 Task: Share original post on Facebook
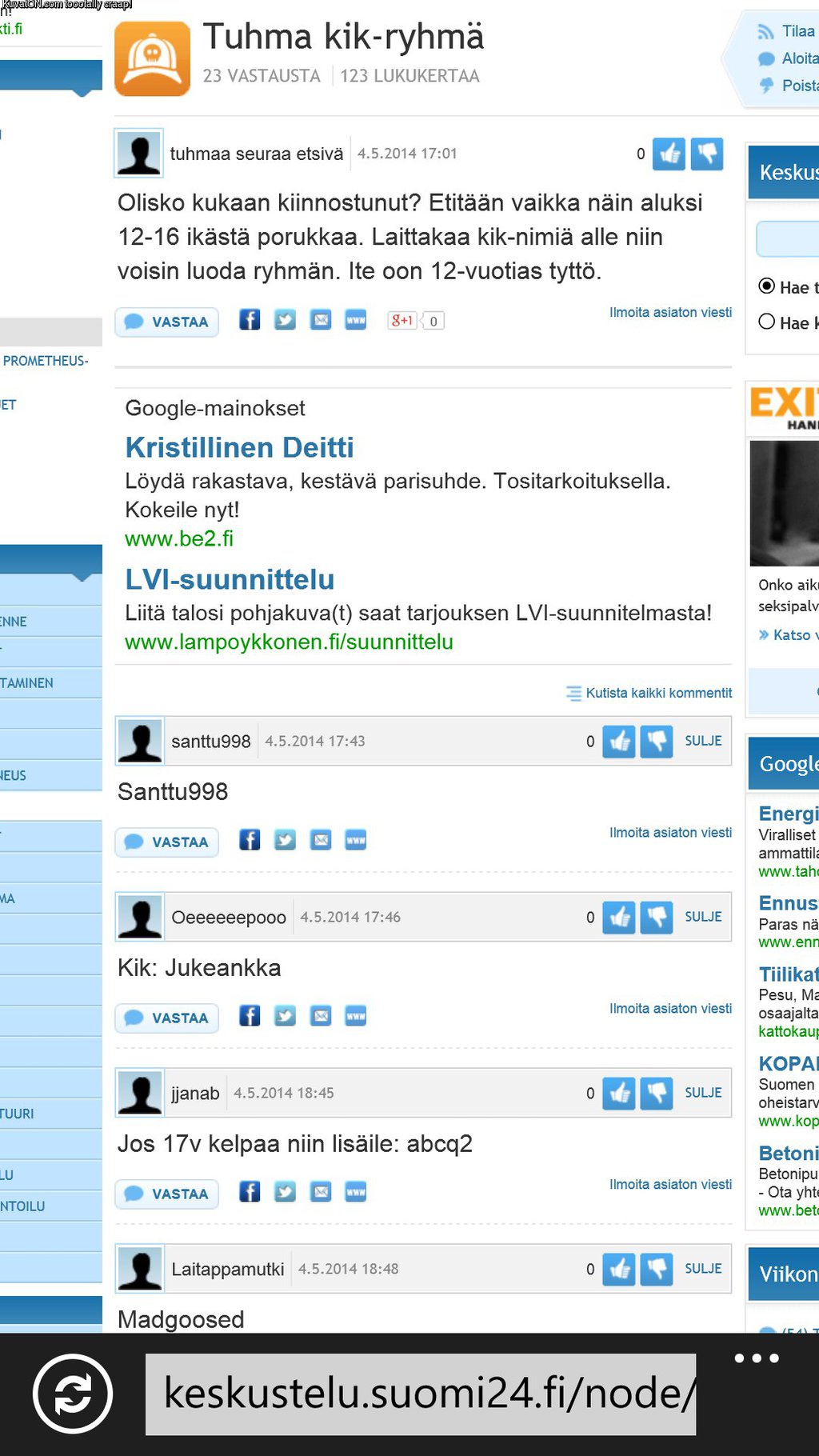pyautogui.click(x=250, y=321)
